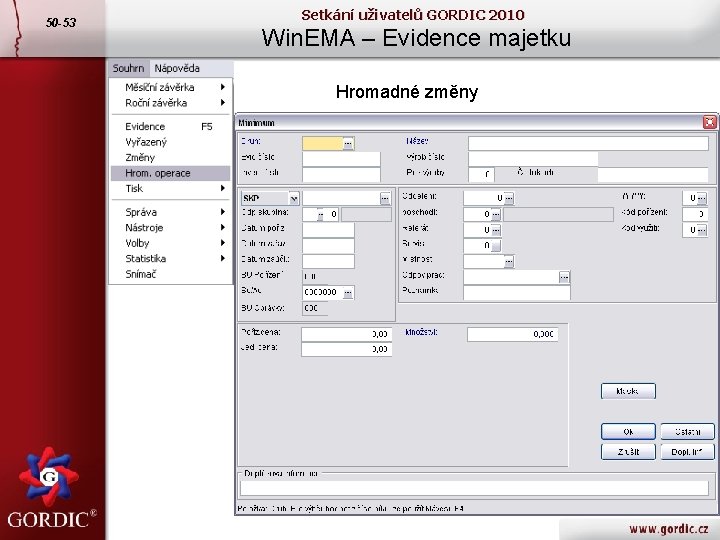Click the Jedn. cena amount field
720x540 pixels.
click(347, 349)
